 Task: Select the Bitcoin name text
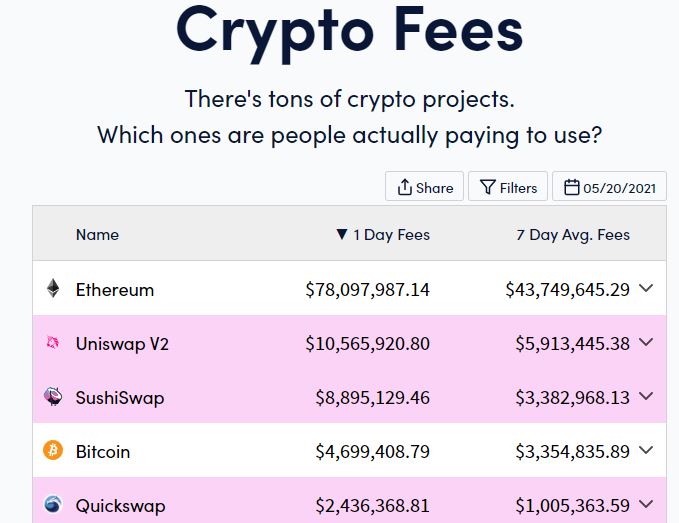pos(103,452)
